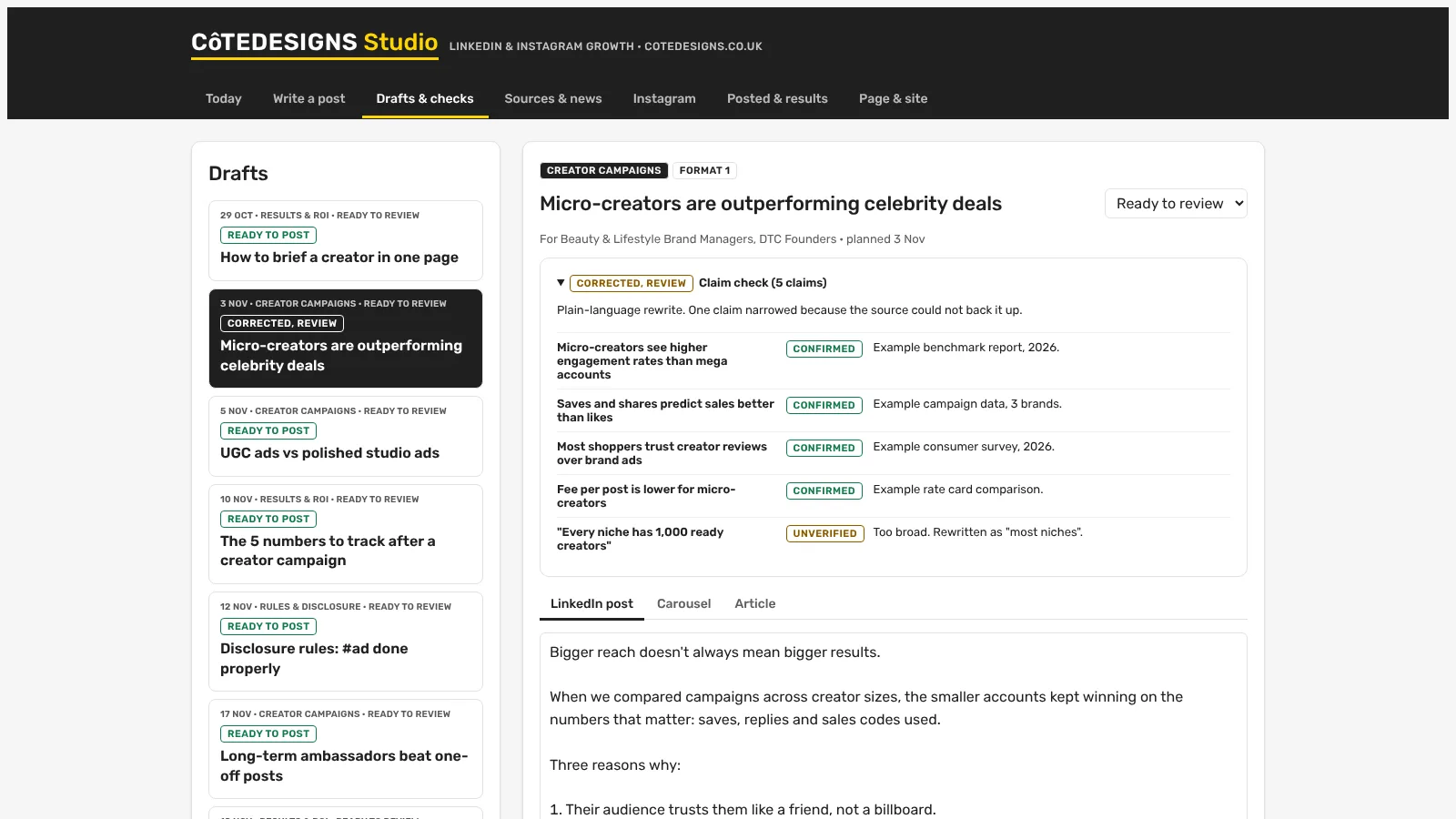Image resolution: width=1456 pixels, height=819 pixels.
Task: Switch to Sources & news tab
Action: (x=553, y=98)
